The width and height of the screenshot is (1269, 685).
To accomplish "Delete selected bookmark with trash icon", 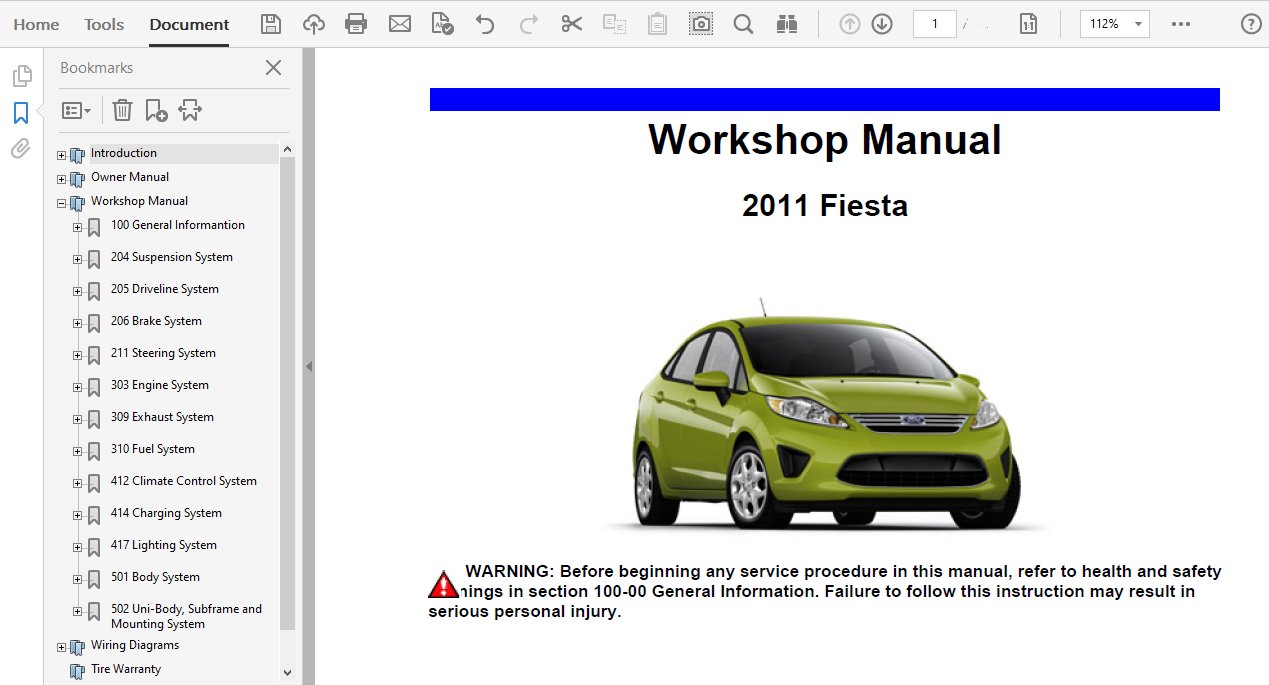I will click(x=122, y=110).
